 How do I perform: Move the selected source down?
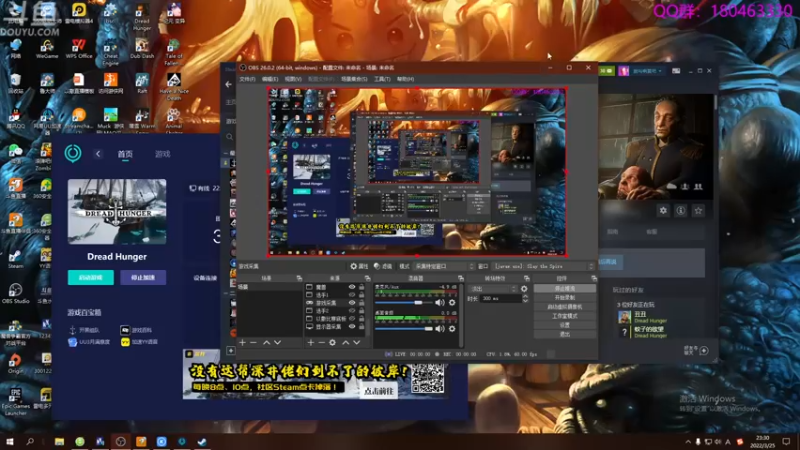[x=357, y=342]
